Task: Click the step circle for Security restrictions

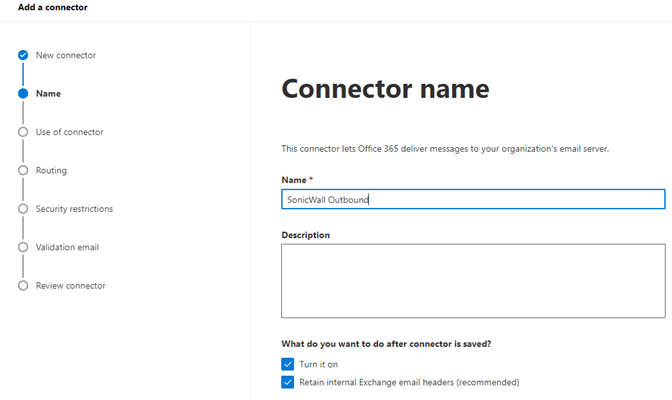Action: coord(23,208)
